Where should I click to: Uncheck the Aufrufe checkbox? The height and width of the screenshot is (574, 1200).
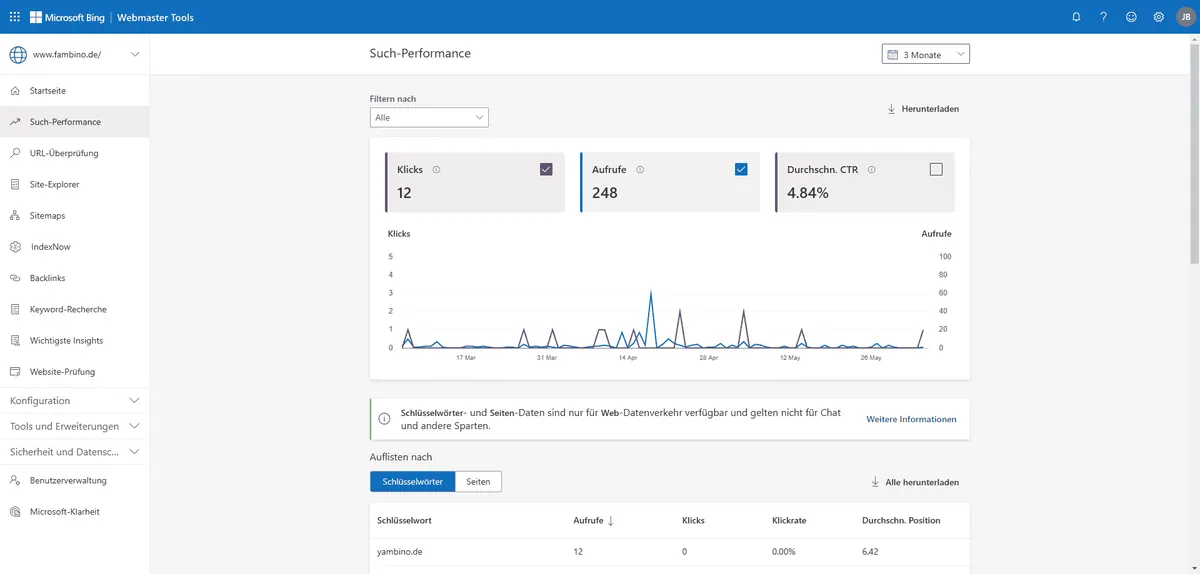pyautogui.click(x=741, y=169)
